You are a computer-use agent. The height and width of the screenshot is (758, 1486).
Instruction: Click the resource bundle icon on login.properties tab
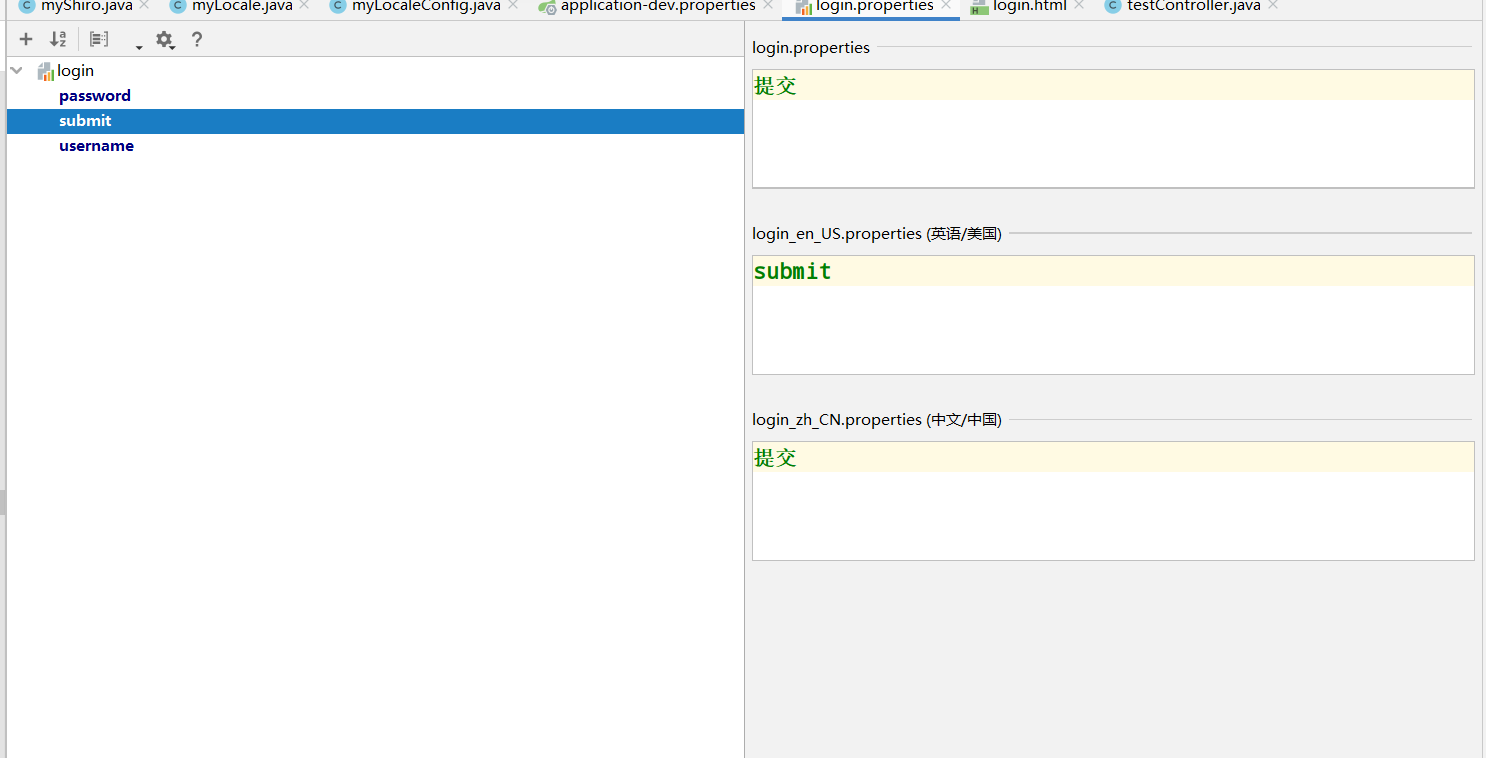click(804, 7)
